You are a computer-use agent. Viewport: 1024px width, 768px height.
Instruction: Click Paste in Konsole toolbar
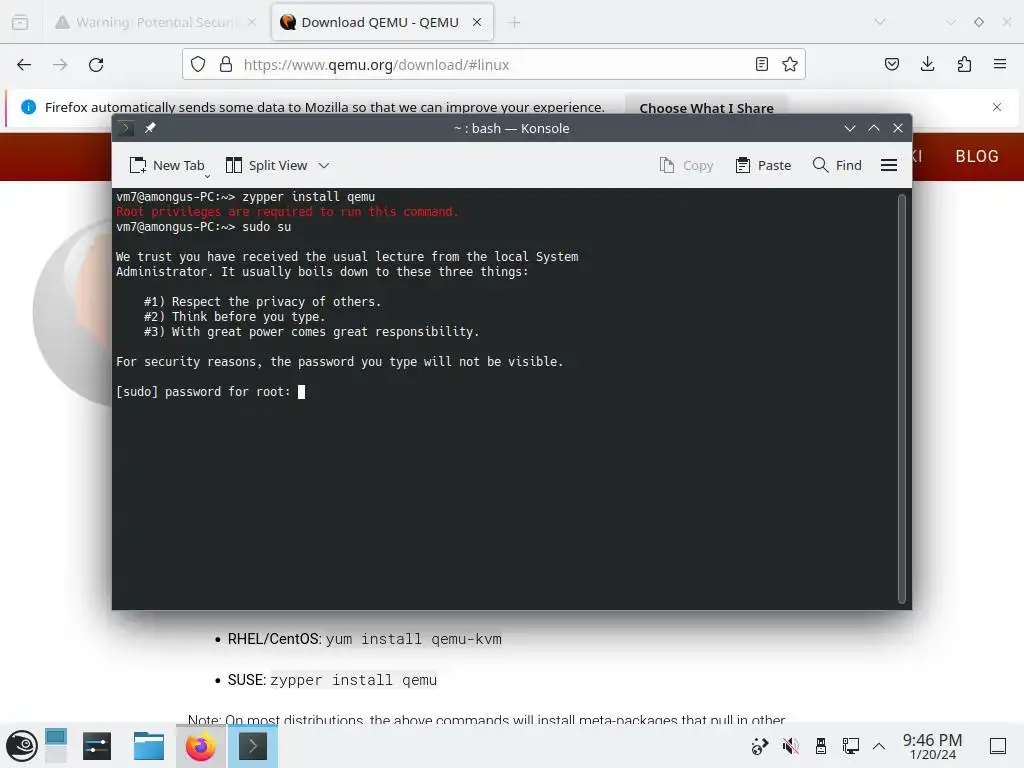tap(763, 165)
